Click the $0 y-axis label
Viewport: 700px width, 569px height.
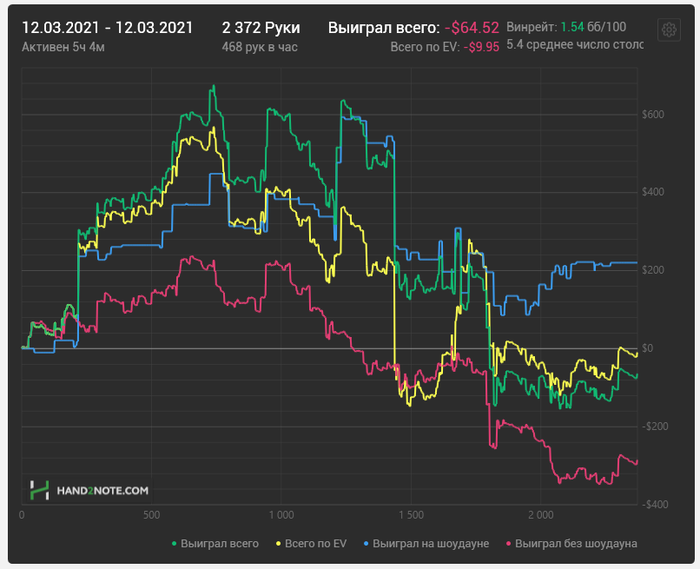click(x=647, y=348)
